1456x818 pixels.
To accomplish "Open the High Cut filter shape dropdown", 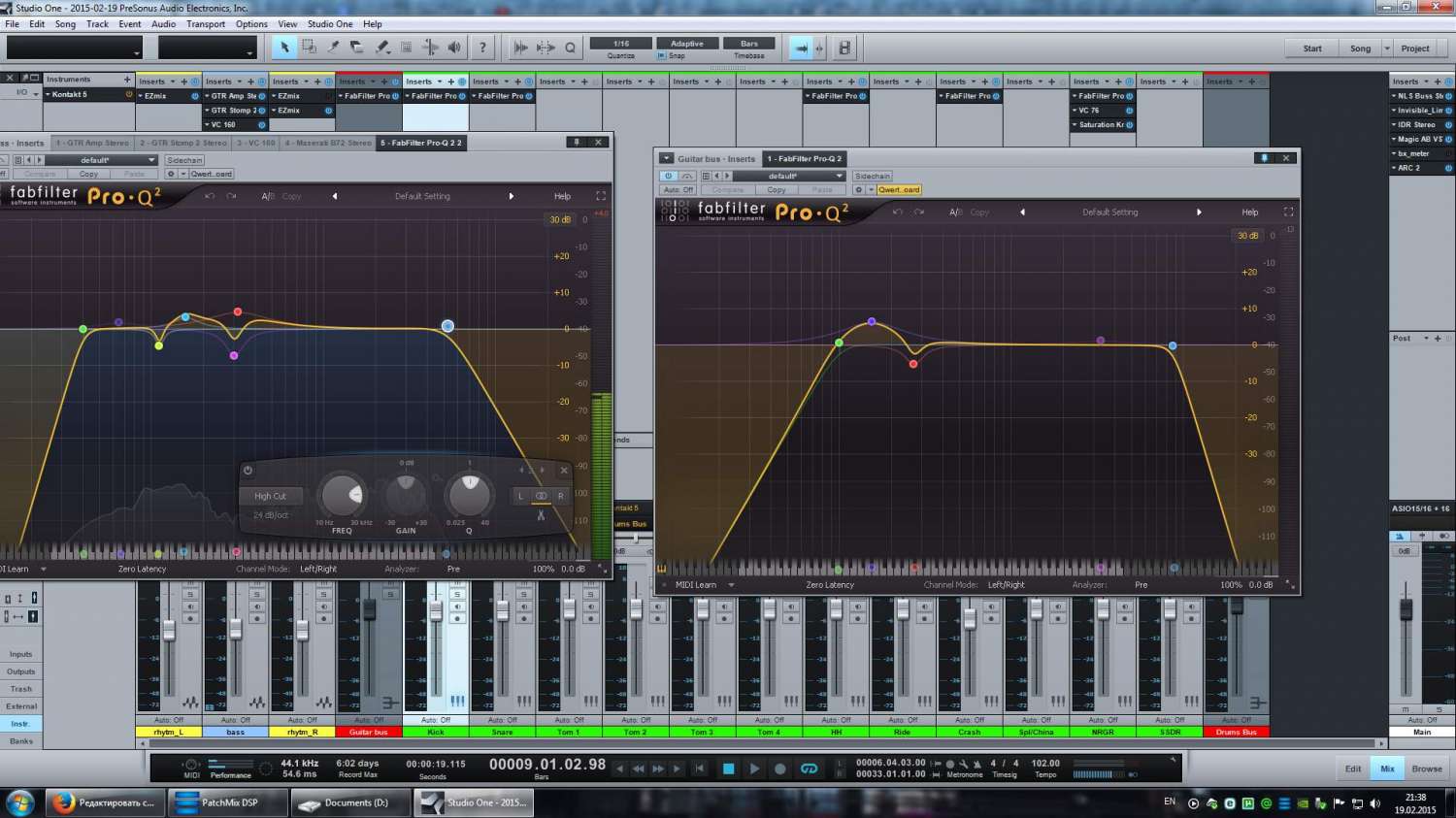I will pos(270,496).
